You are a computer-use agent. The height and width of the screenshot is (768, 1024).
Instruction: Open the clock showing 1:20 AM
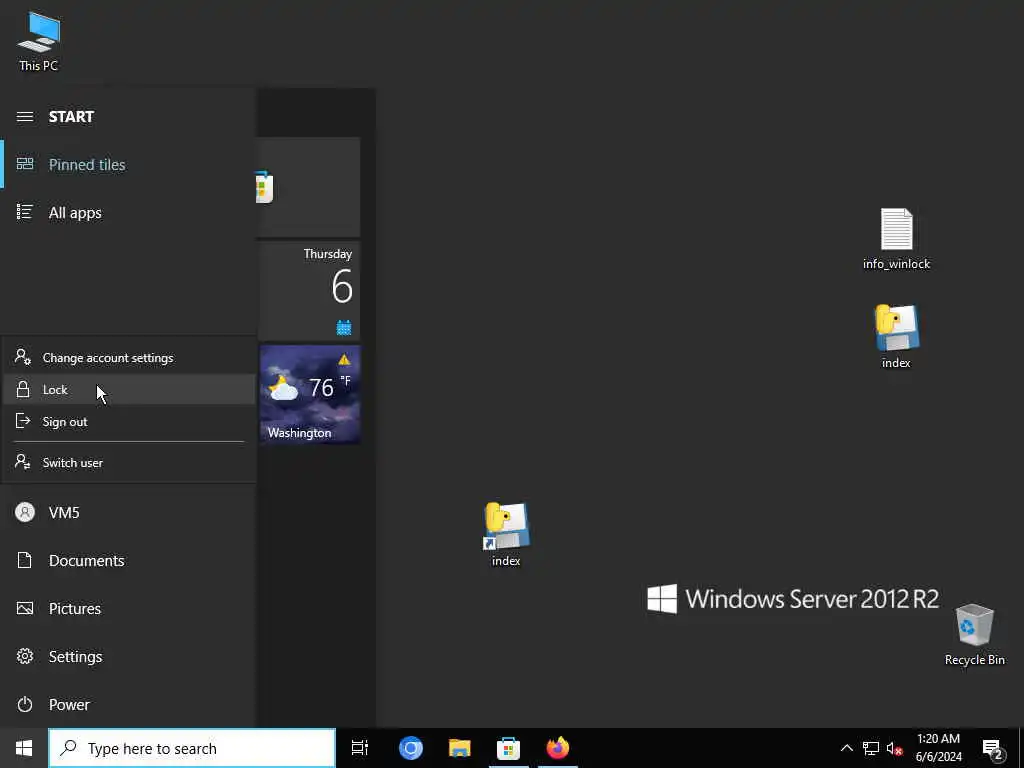pos(938,748)
